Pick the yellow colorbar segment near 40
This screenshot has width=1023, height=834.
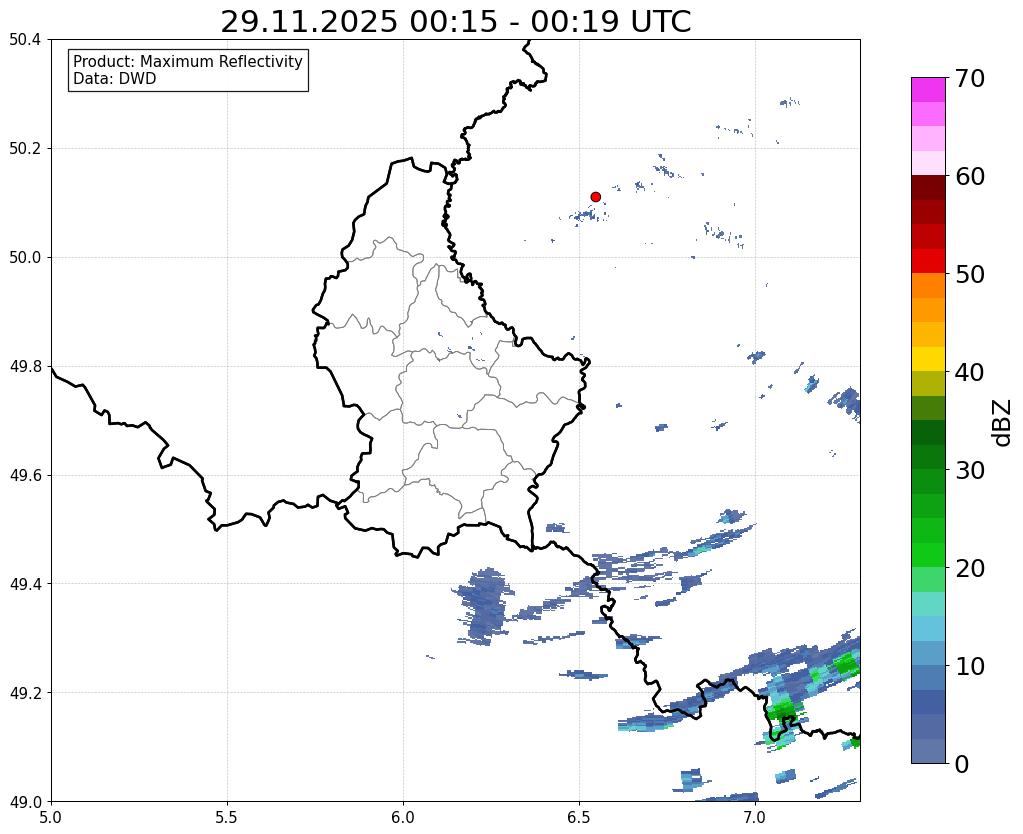coord(928,359)
